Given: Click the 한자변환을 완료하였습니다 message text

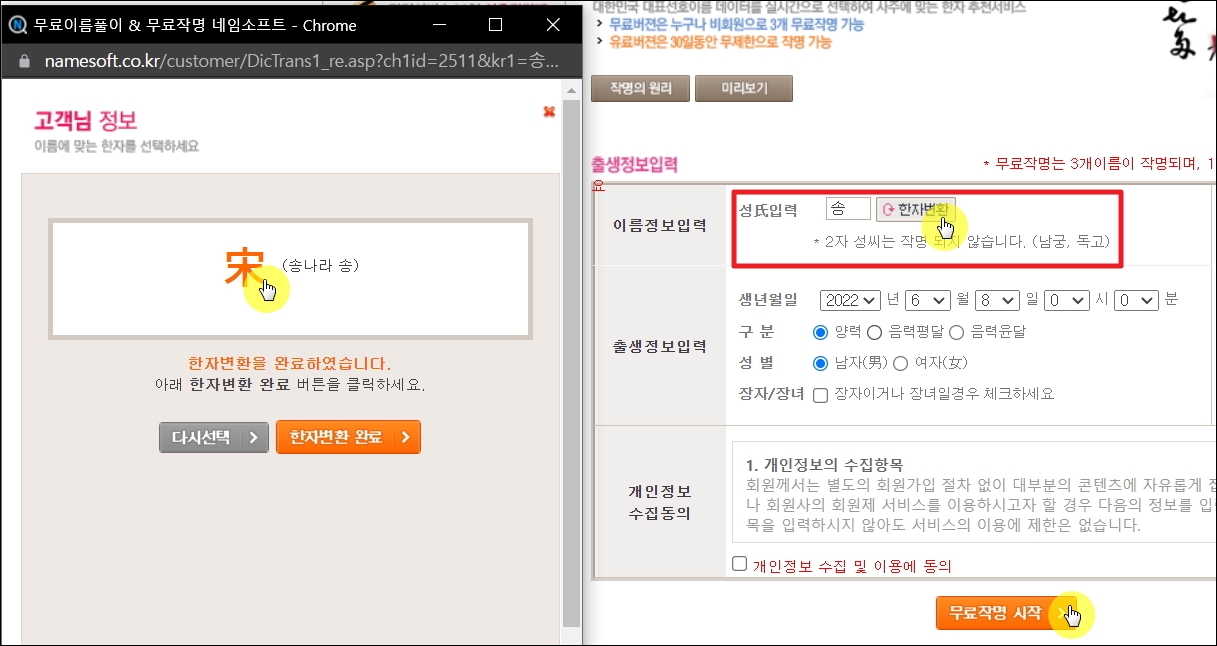Looking at the screenshot, I should coord(290,364).
